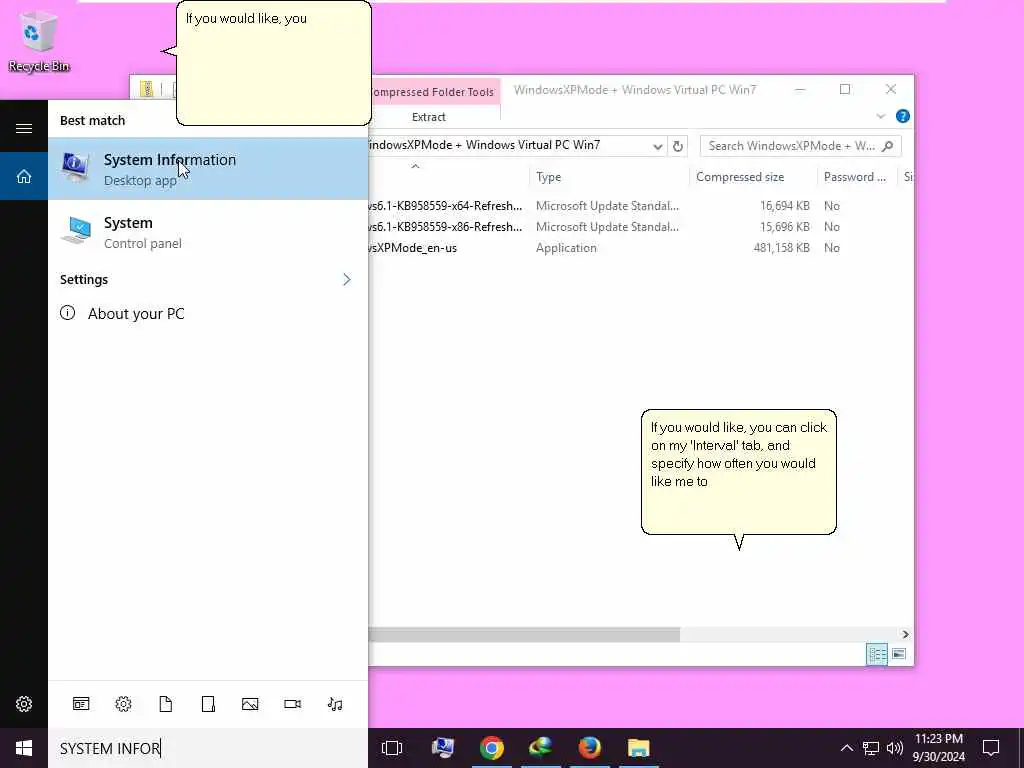Open the computer app icon beside Task View
Image resolution: width=1024 pixels, height=768 pixels.
click(x=443, y=748)
